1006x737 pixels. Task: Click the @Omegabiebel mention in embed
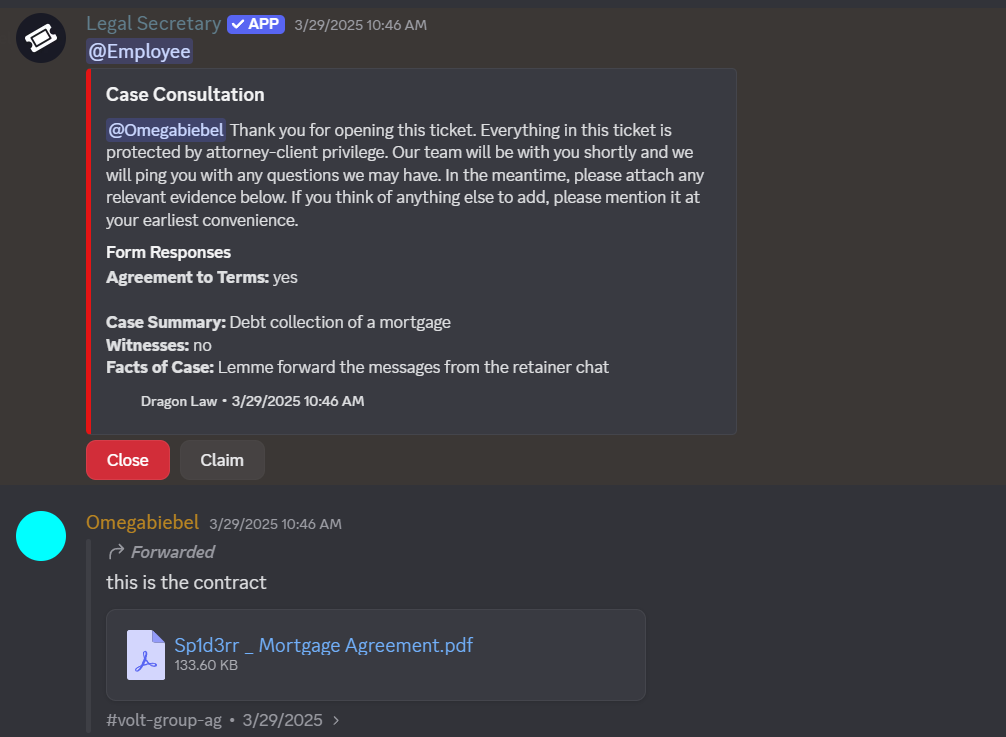tap(166, 130)
